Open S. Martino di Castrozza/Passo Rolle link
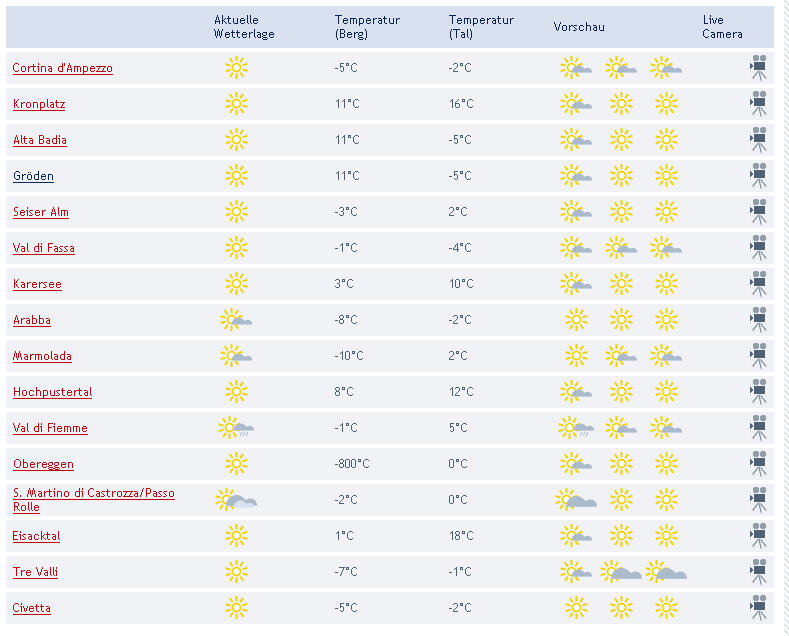Screen dimensions: 789x636 (93, 500)
